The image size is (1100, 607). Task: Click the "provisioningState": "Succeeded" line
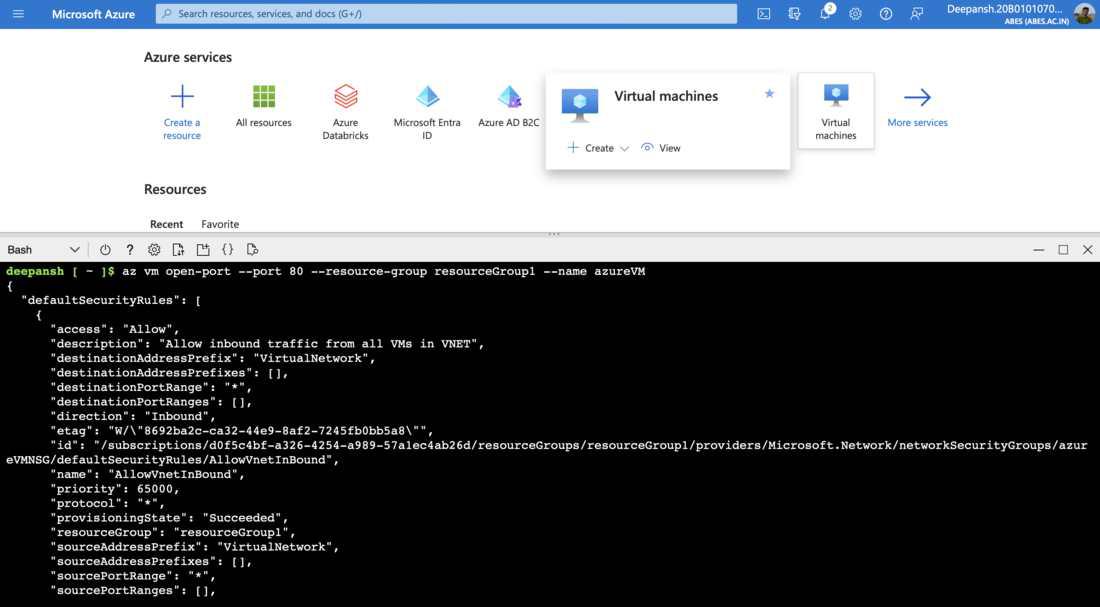tap(169, 518)
